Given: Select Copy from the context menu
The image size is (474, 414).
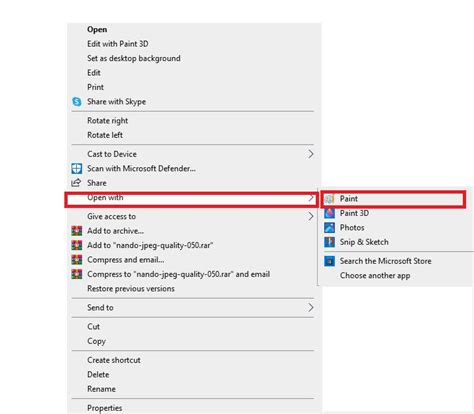Looking at the screenshot, I should (96, 341).
